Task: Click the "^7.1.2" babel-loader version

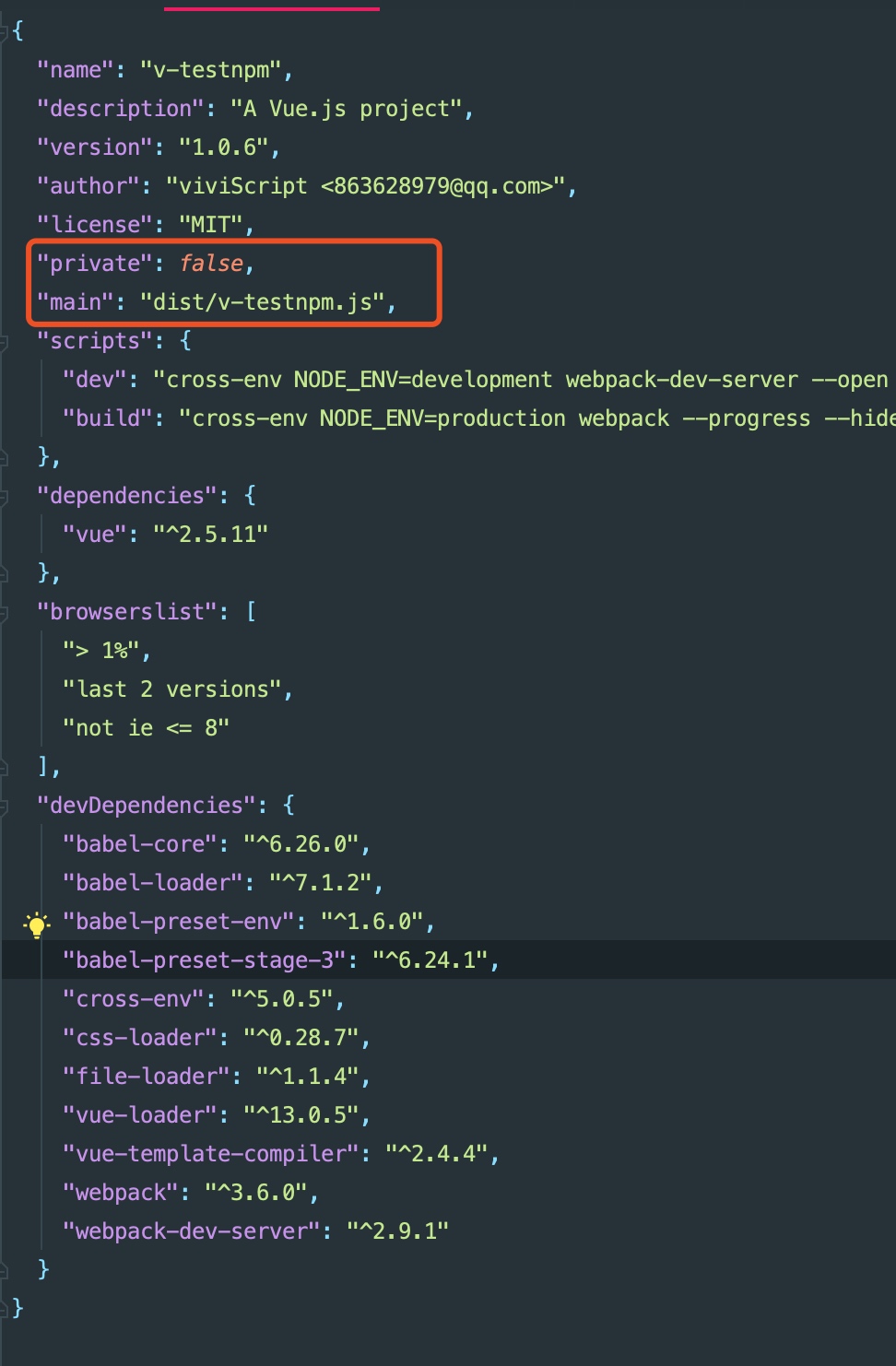Action: (x=321, y=883)
